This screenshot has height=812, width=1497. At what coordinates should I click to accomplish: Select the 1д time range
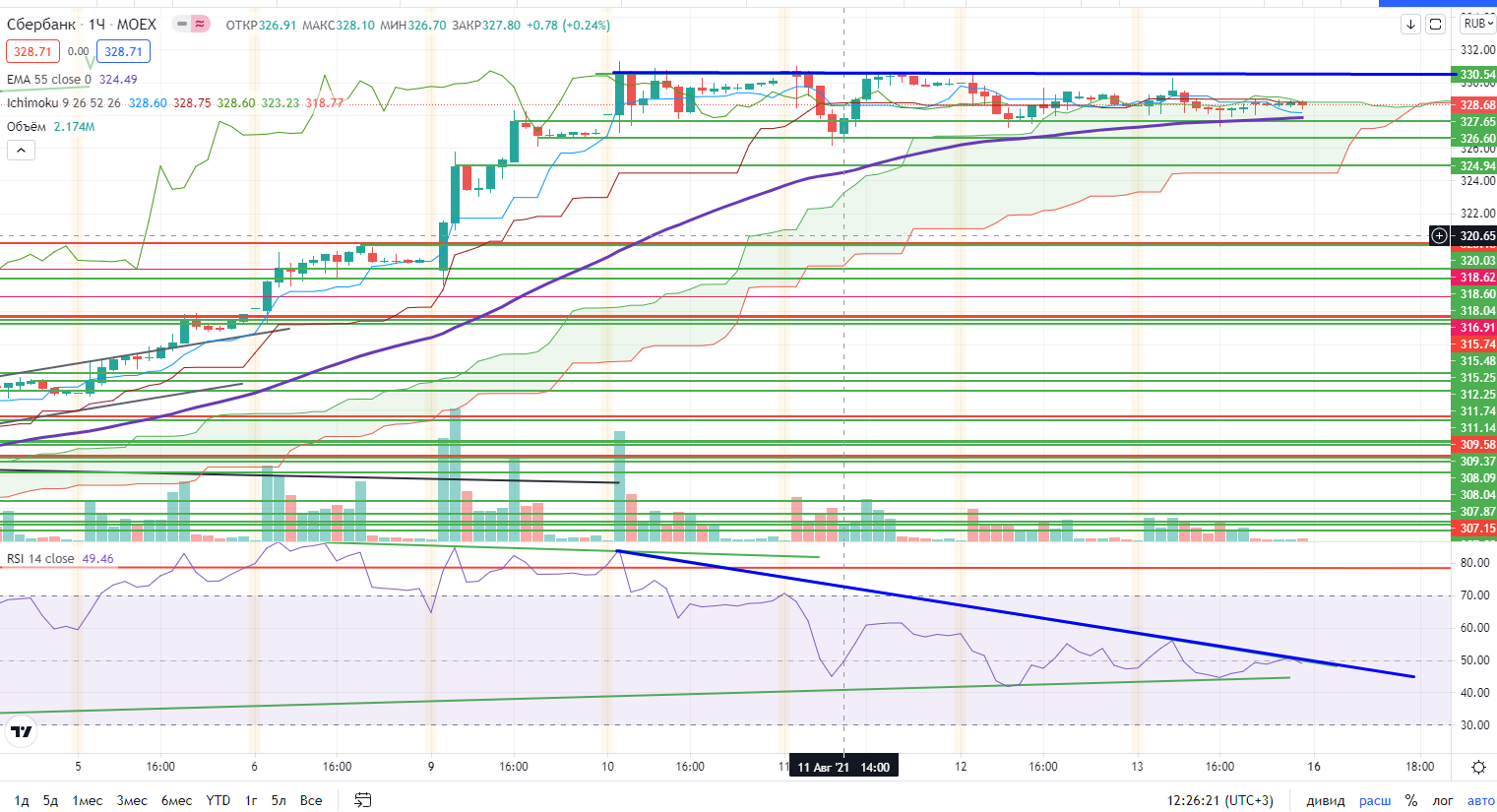(22, 800)
